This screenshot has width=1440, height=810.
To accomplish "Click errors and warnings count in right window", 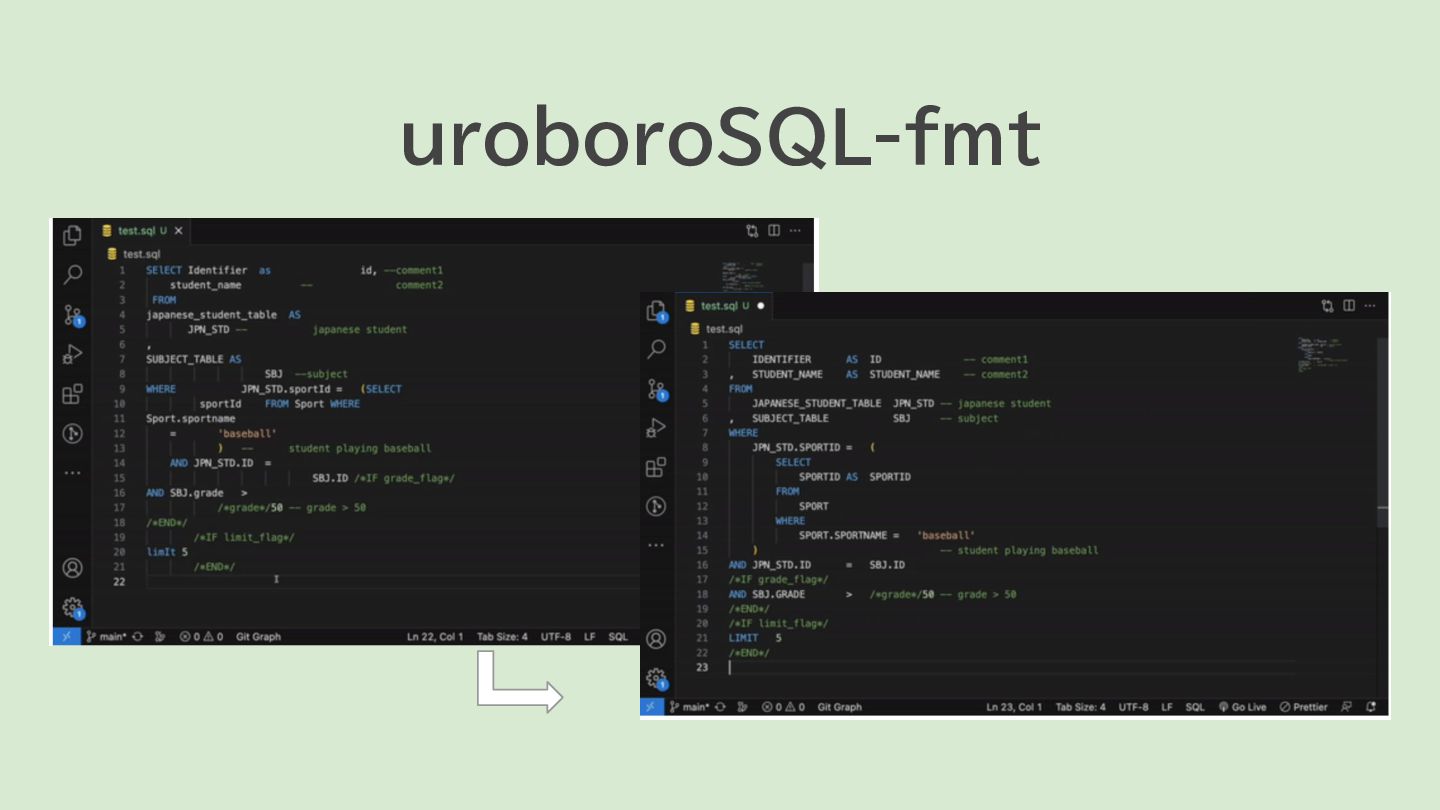I will (x=784, y=707).
